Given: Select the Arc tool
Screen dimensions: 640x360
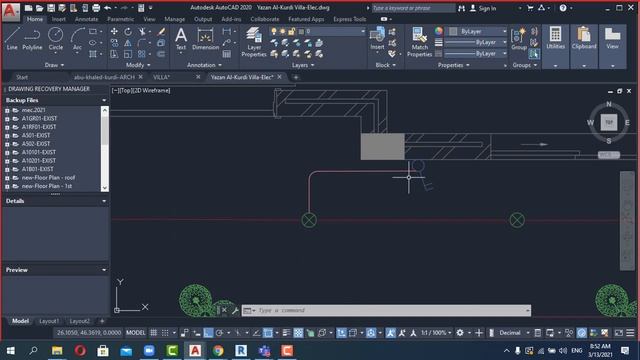Looking at the screenshot, I should tap(77, 39).
